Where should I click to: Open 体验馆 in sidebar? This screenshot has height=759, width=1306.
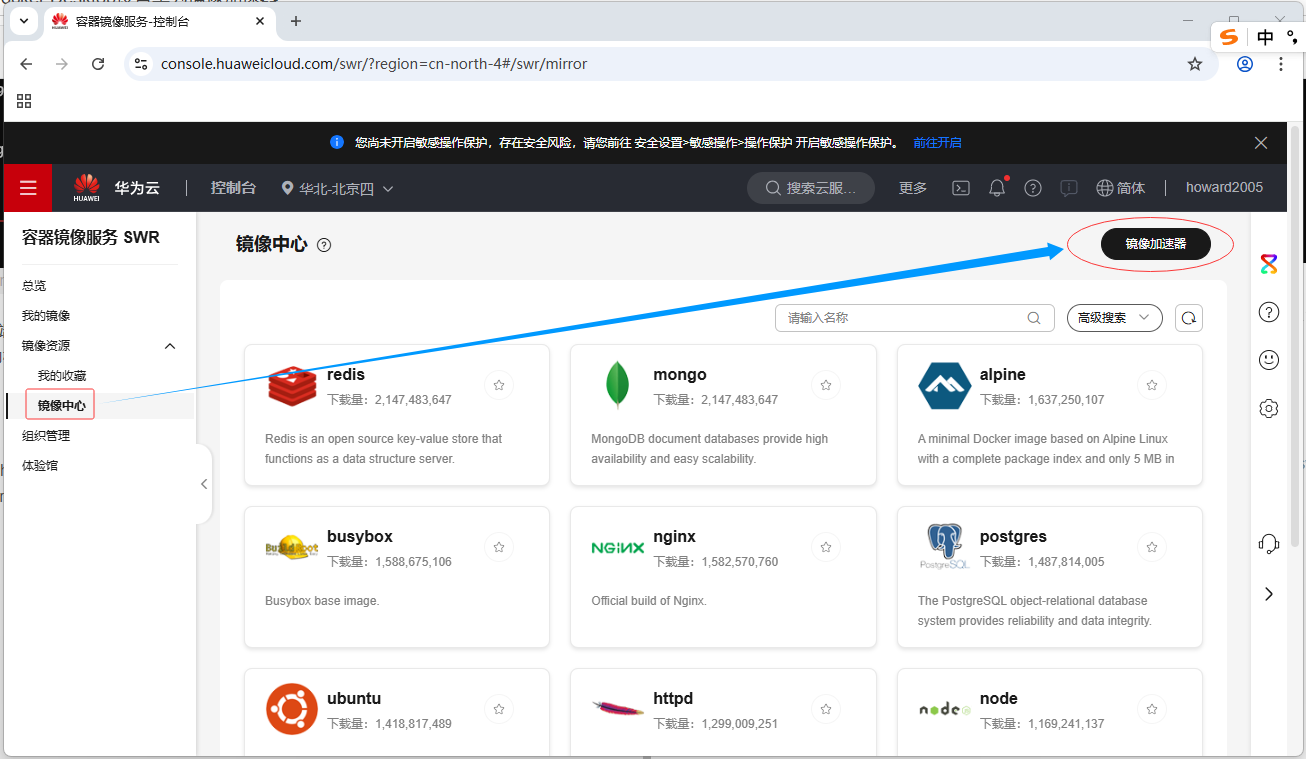click(x=40, y=466)
